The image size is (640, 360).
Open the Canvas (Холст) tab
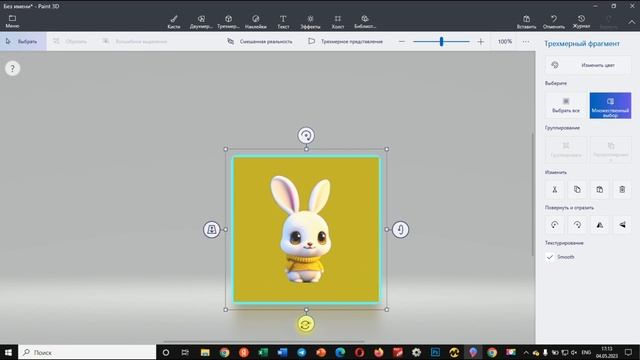(x=338, y=22)
